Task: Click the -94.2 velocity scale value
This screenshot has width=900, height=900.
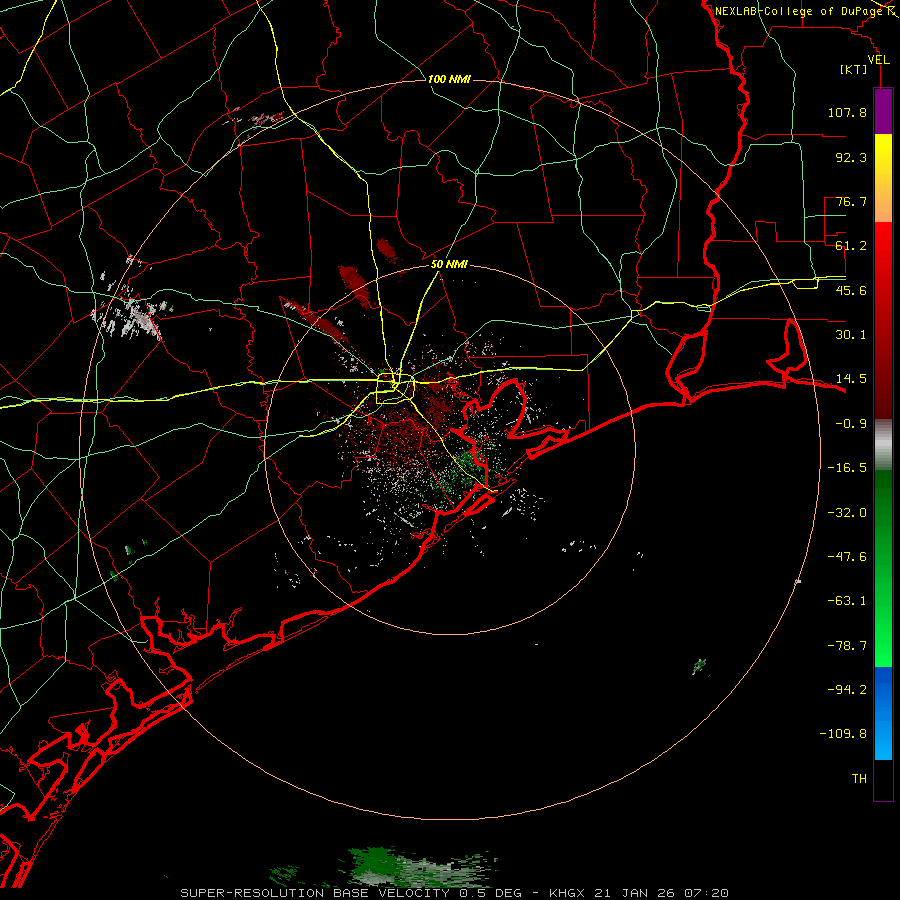Action: tap(847, 690)
